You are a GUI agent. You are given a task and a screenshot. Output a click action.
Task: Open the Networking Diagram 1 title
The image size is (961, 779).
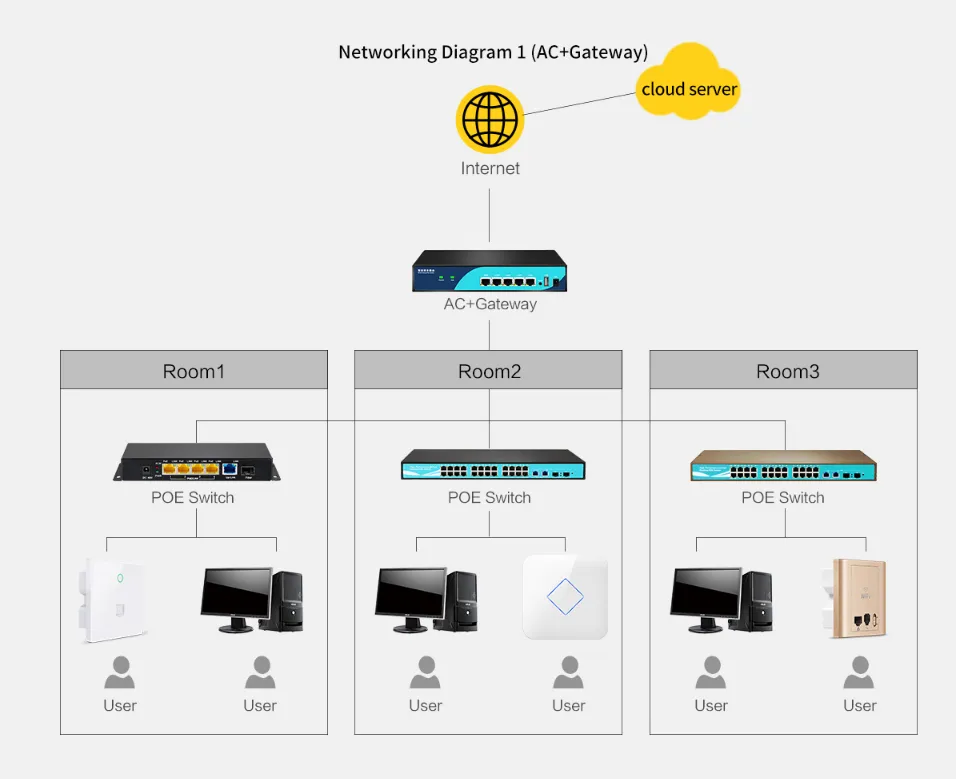point(494,51)
